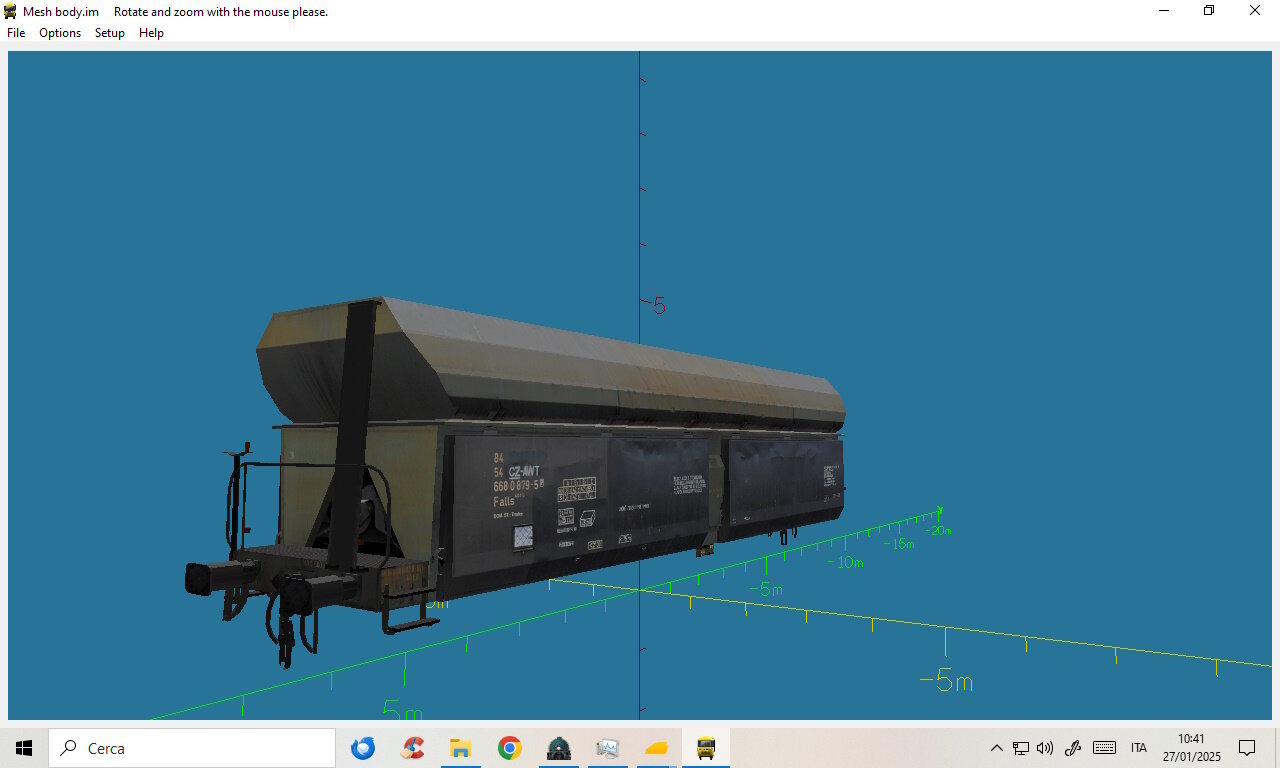Open the File menu
The height and width of the screenshot is (768, 1280).
pyautogui.click(x=16, y=33)
